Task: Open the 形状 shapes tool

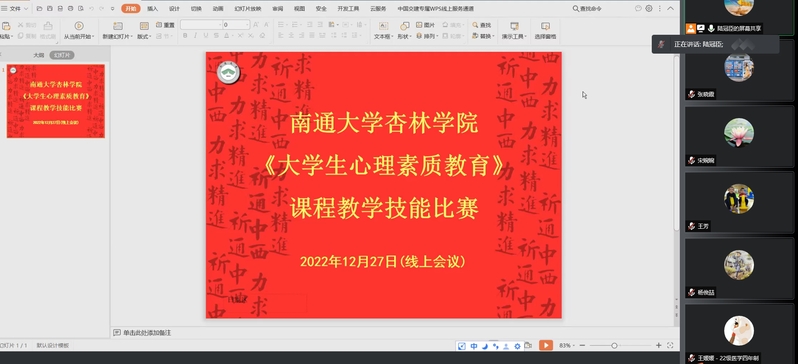Action: point(405,26)
